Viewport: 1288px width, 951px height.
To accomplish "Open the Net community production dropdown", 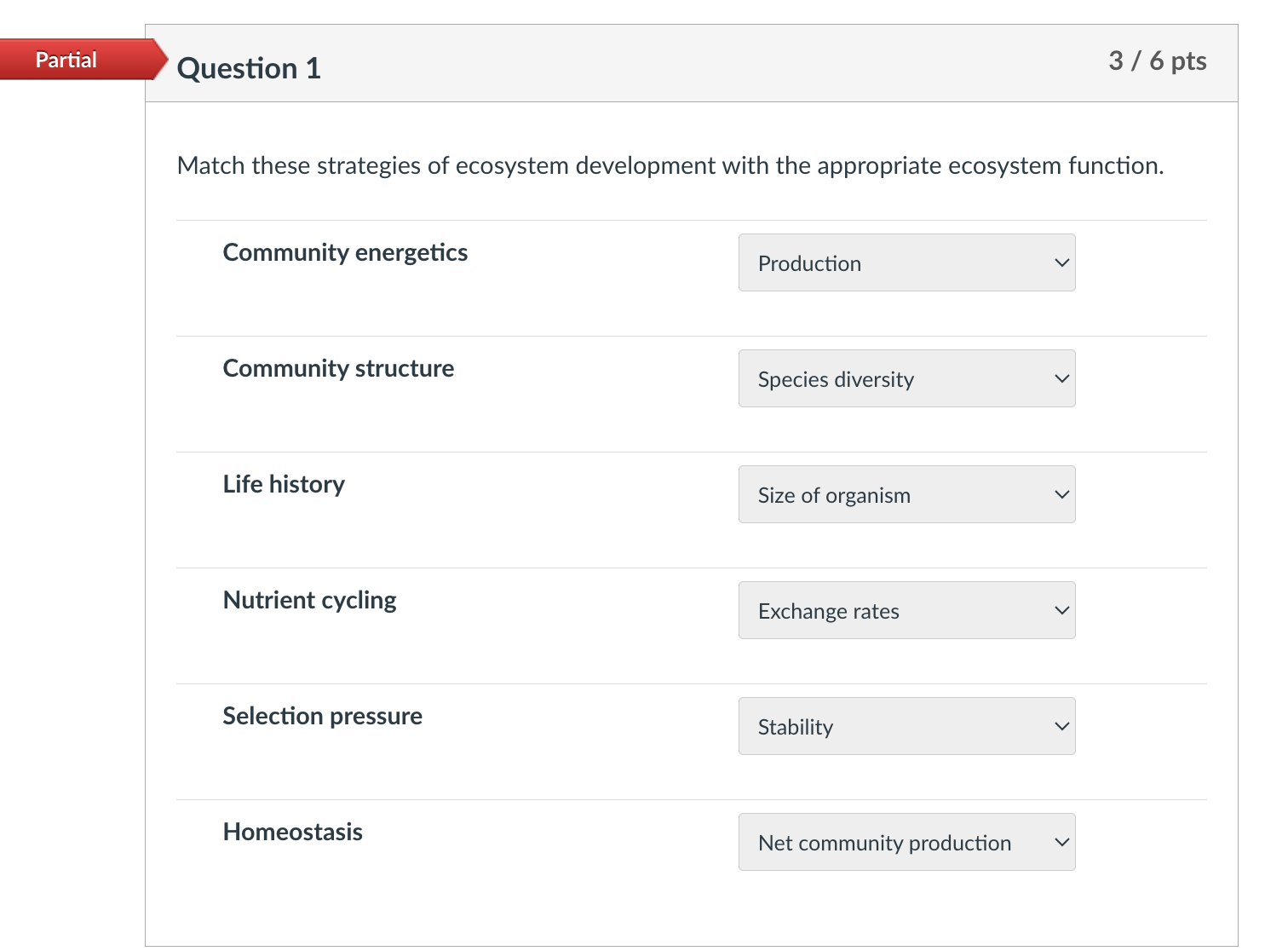I will point(906,842).
